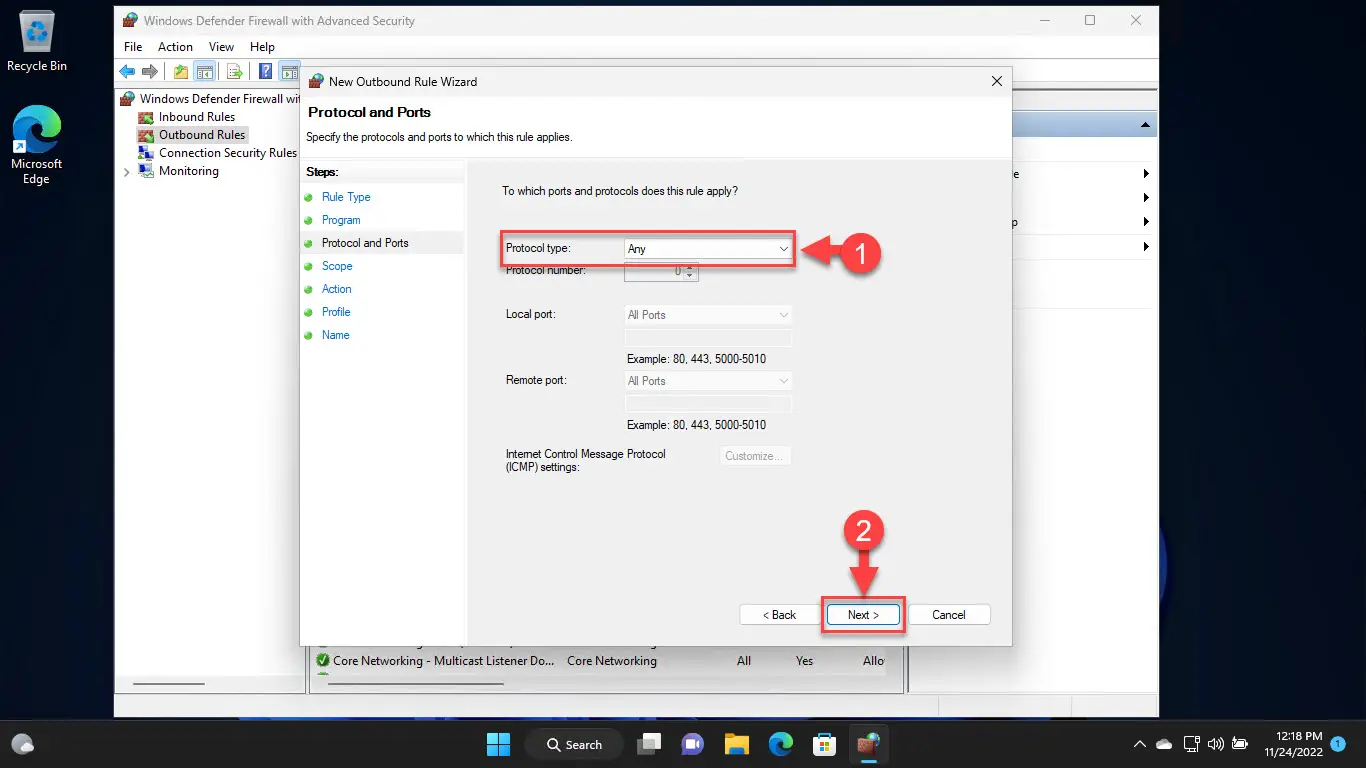Image resolution: width=1366 pixels, height=768 pixels.
Task: Select Connection Security Rules tree item
Action: point(227,153)
